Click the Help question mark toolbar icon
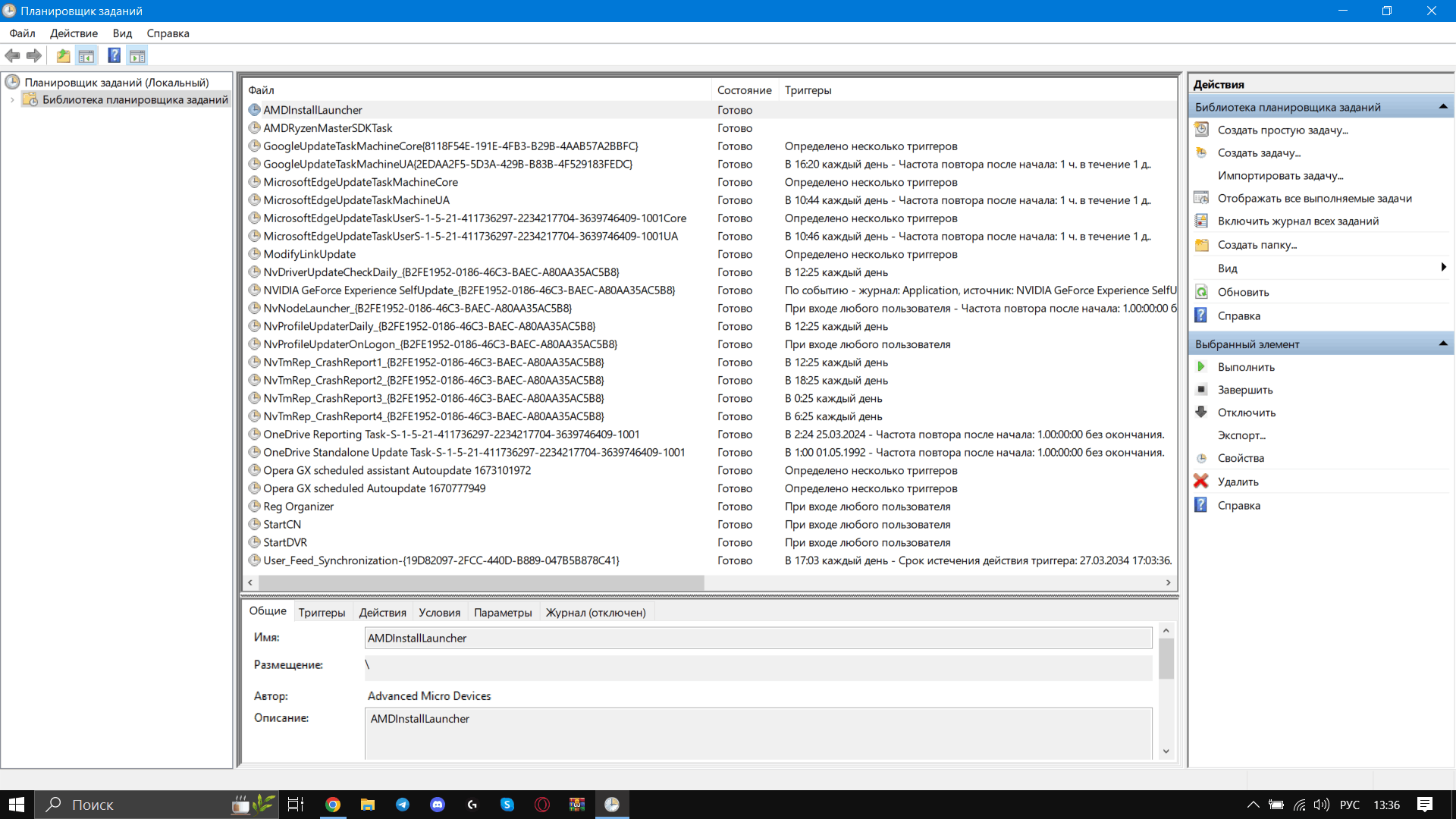This screenshot has height=819, width=1456. (114, 55)
